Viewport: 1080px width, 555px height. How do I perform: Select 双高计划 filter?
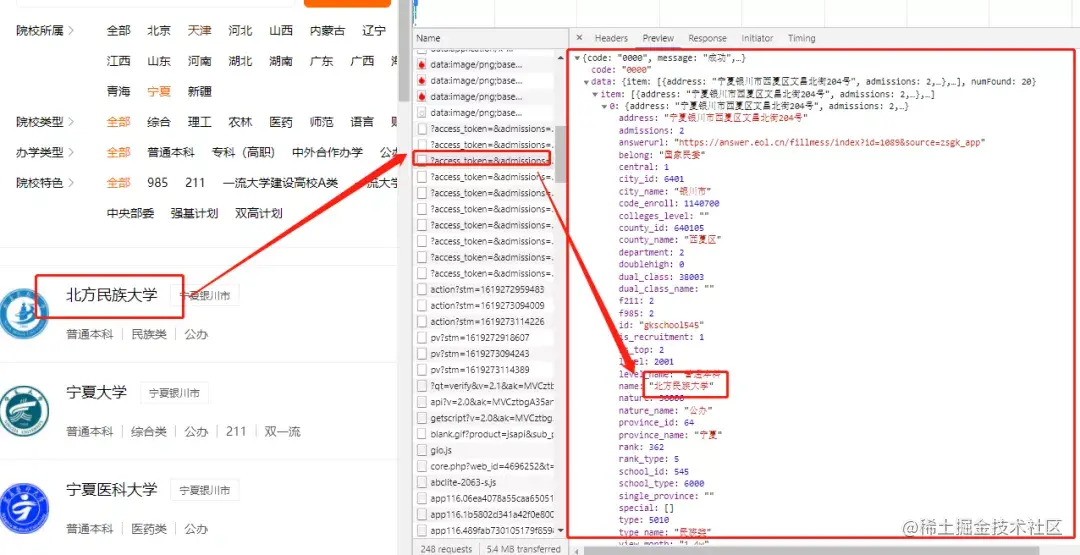point(259,213)
